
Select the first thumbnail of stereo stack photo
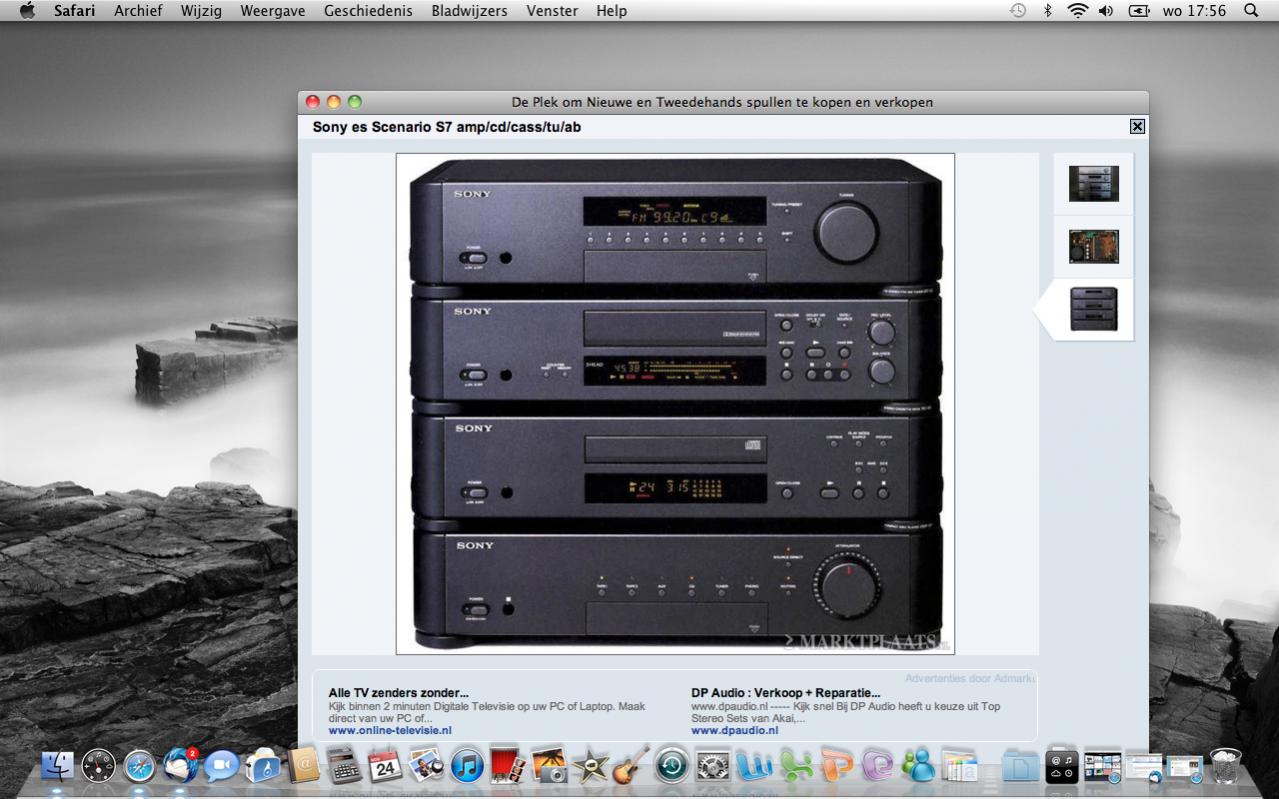[x=1093, y=184]
